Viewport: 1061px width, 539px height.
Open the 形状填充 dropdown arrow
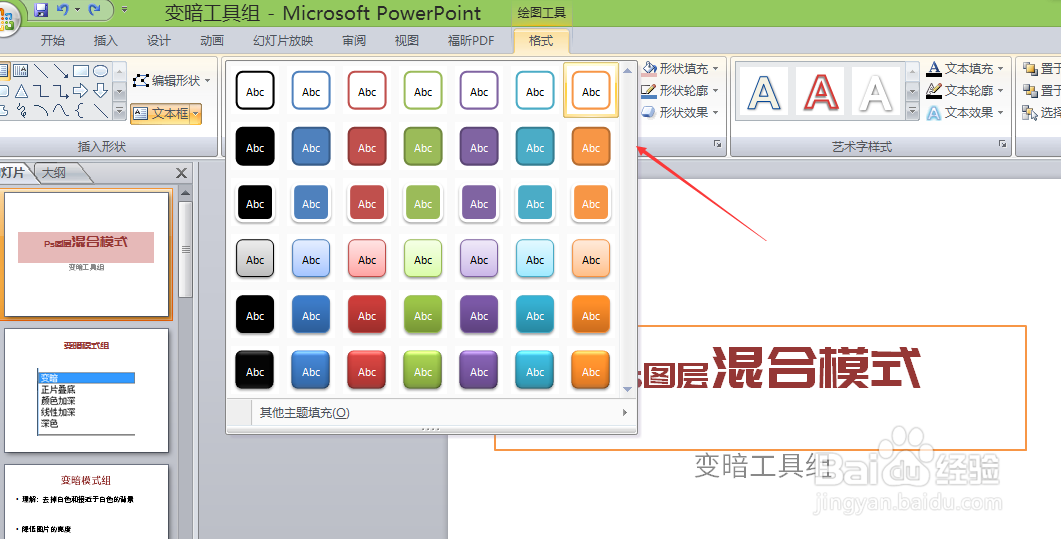tap(715, 68)
